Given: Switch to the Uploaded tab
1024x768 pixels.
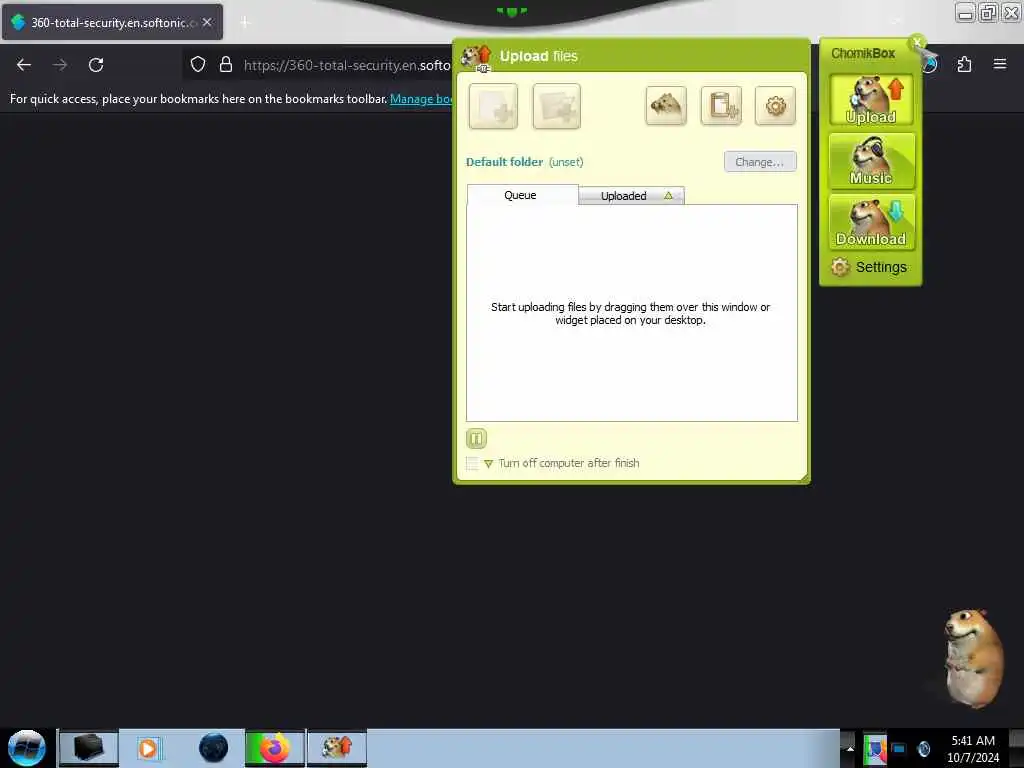Looking at the screenshot, I should pyautogui.click(x=631, y=195).
